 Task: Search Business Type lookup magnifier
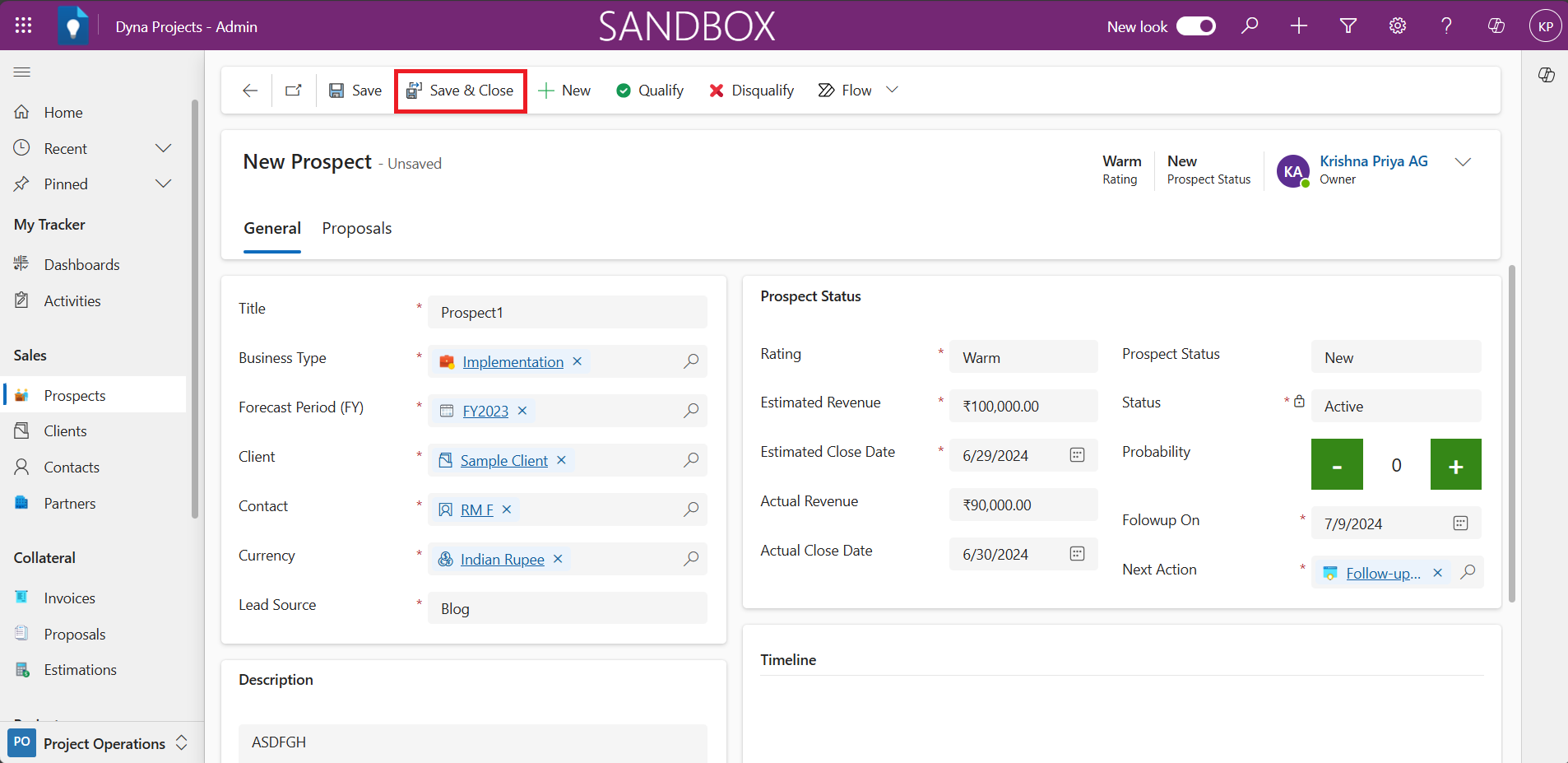tap(691, 361)
